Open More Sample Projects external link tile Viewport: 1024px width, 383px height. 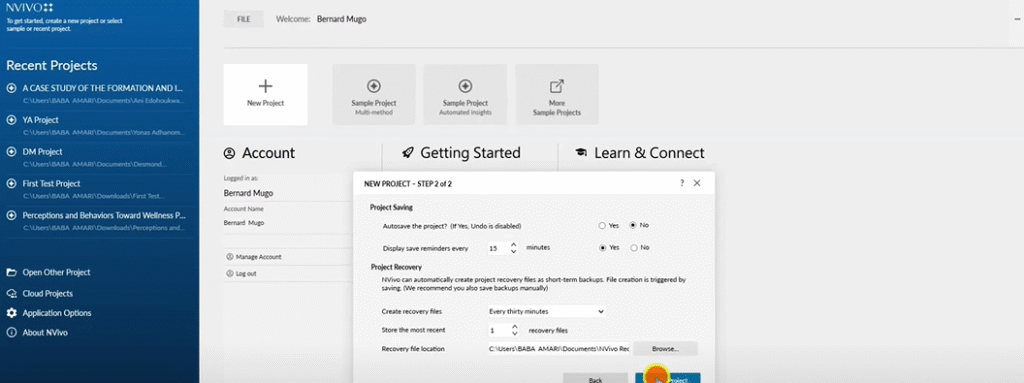pos(556,94)
